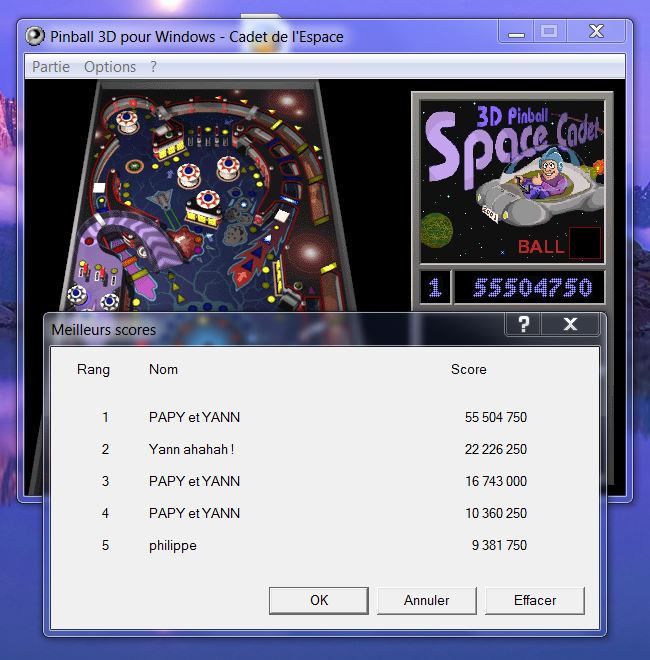Maximize the Pinball 3D window
The width and height of the screenshot is (650, 660).
click(549, 32)
